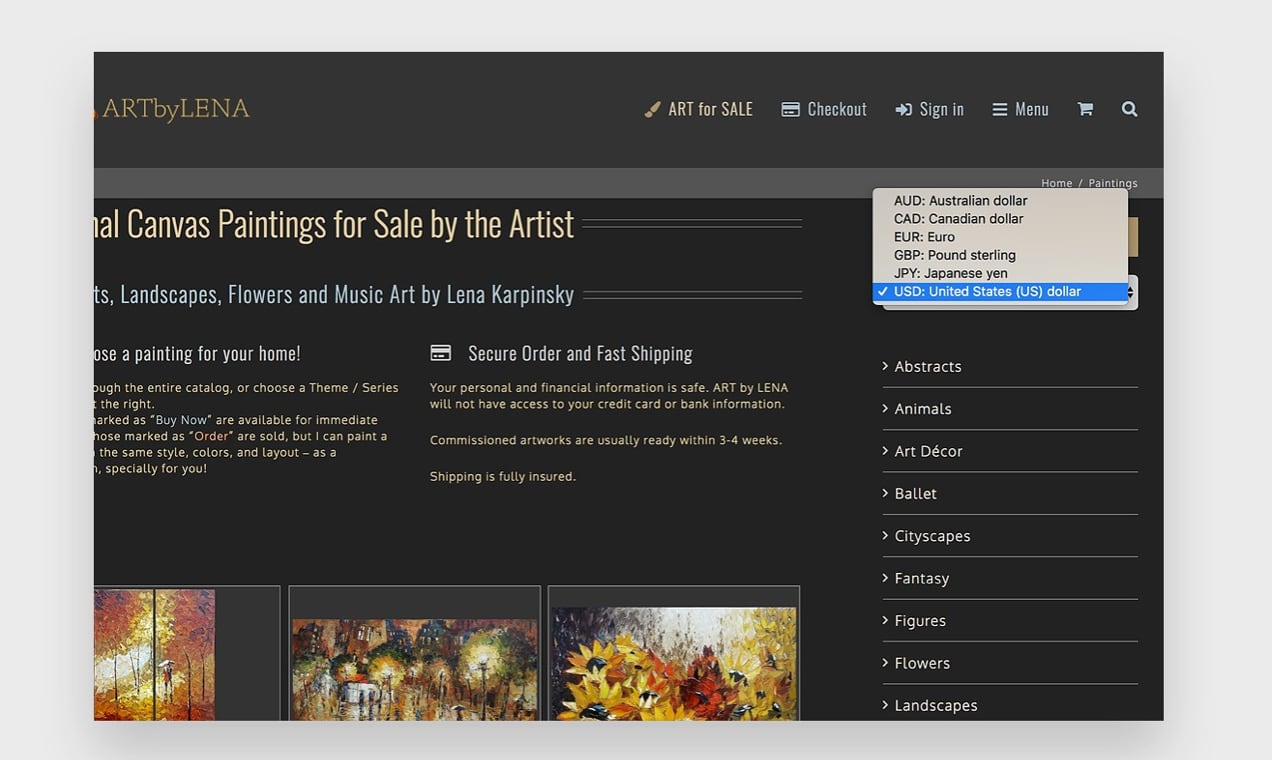
Task: Click the "Buy Now" link text
Action: click(183, 420)
